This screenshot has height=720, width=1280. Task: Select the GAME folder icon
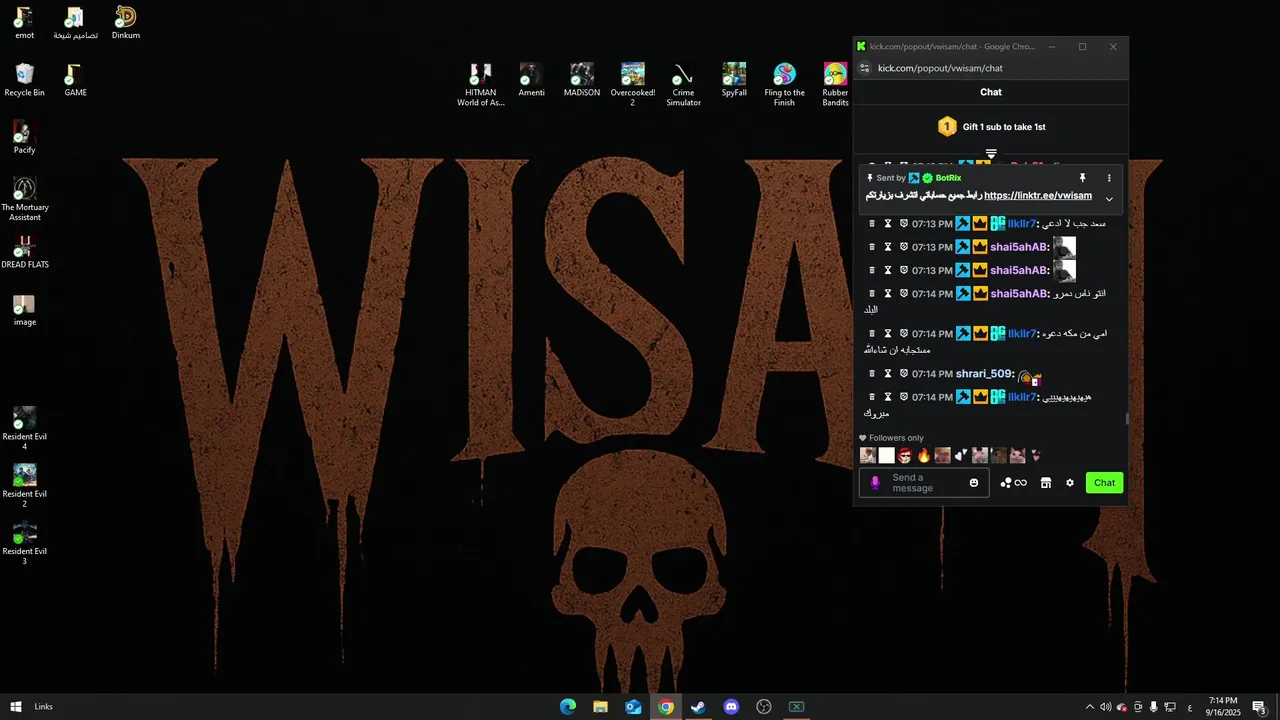pyautogui.click(x=75, y=80)
